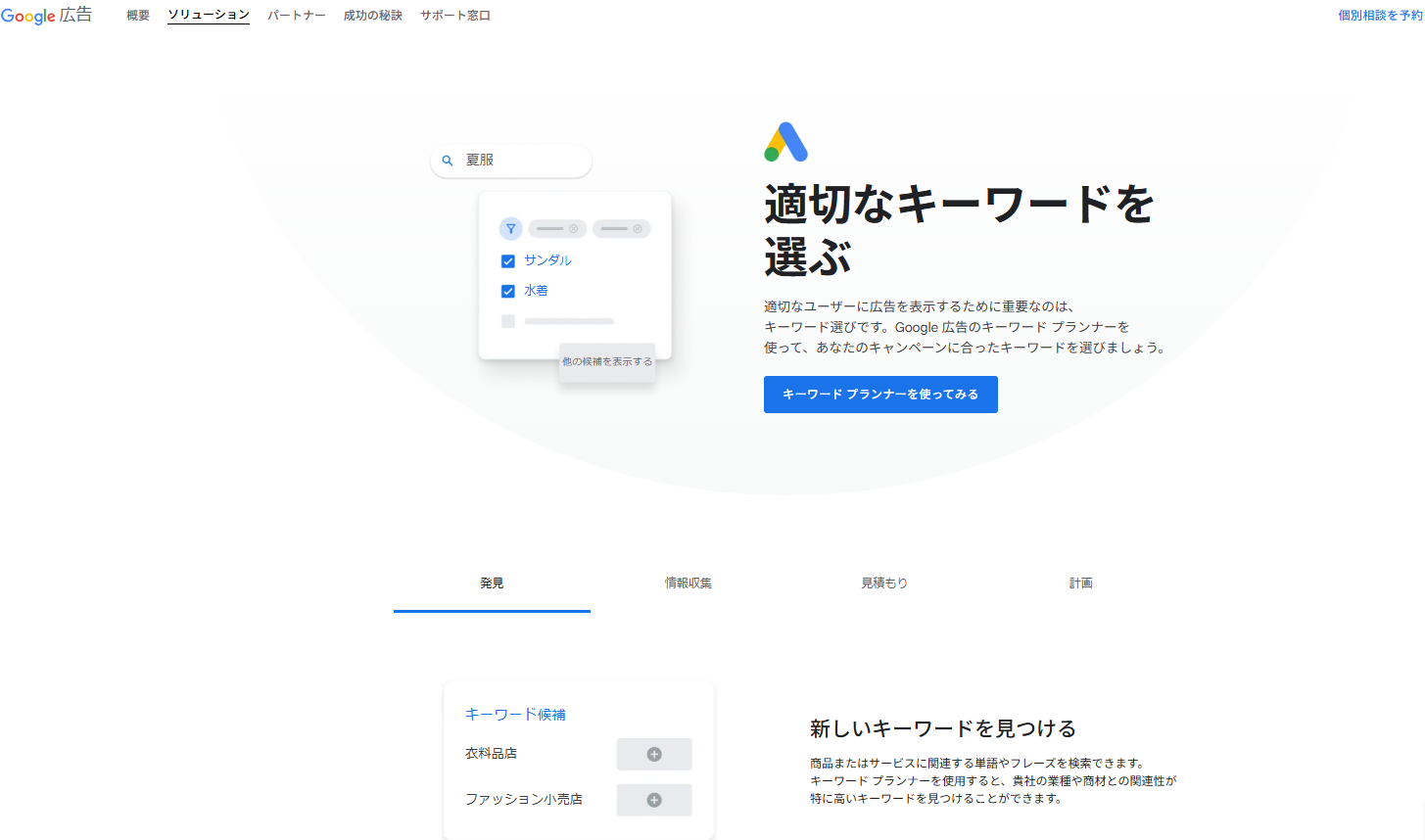The width and height of the screenshot is (1425, 840).
Task: Click the 夏服 search field
Action: coord(511,161)
